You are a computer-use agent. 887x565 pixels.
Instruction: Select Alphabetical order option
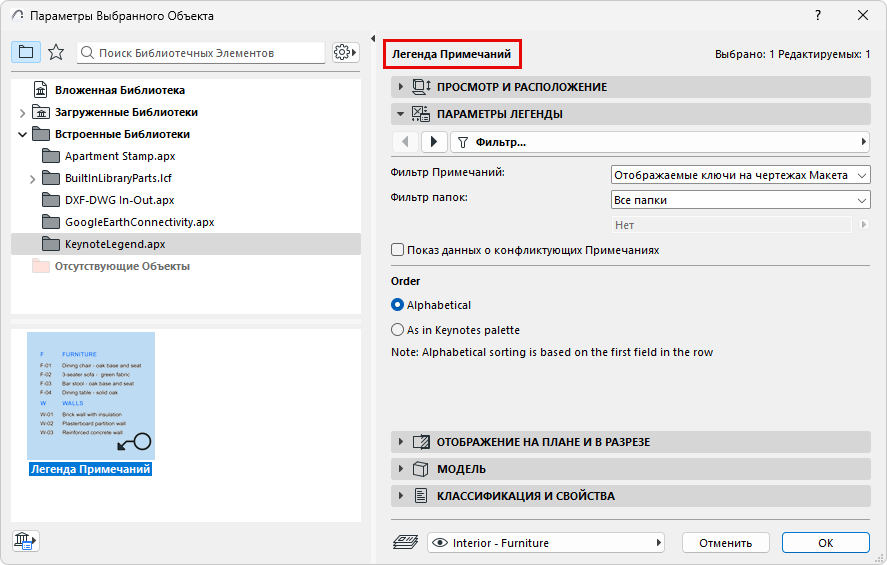point(398,305)
